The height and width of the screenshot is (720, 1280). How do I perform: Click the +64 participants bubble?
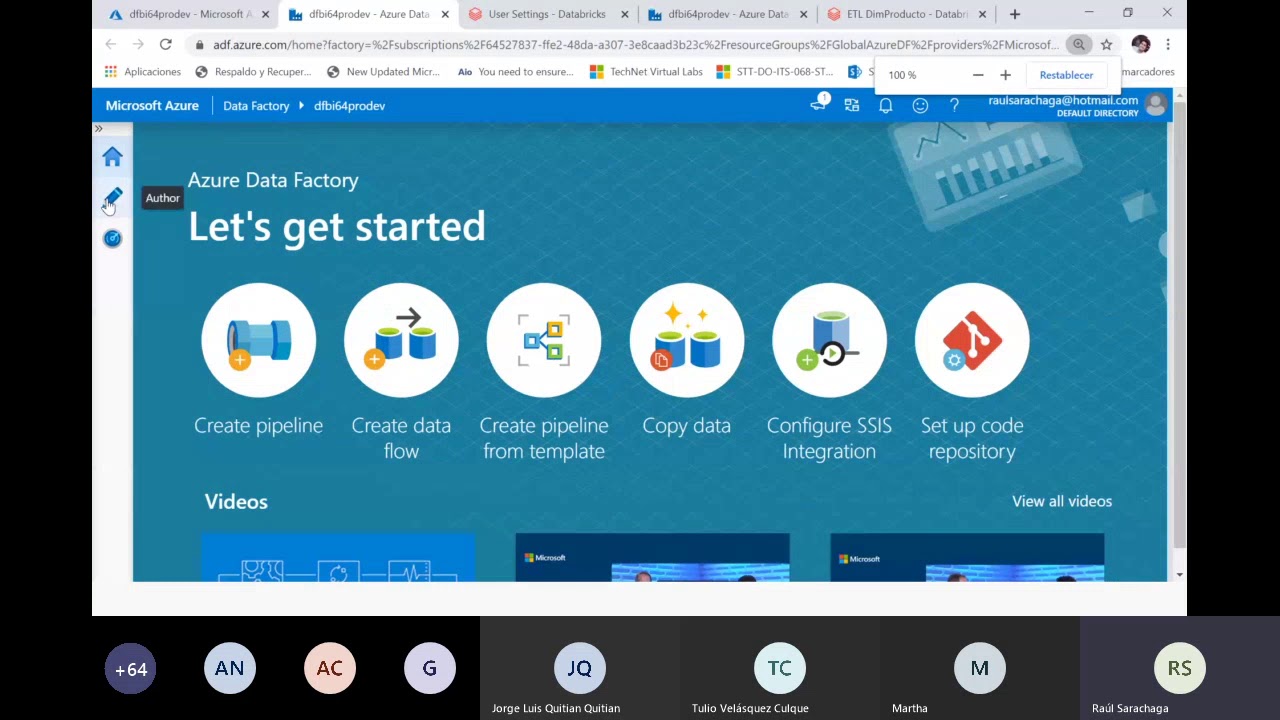pyautogui.click(x=131, y=669)
